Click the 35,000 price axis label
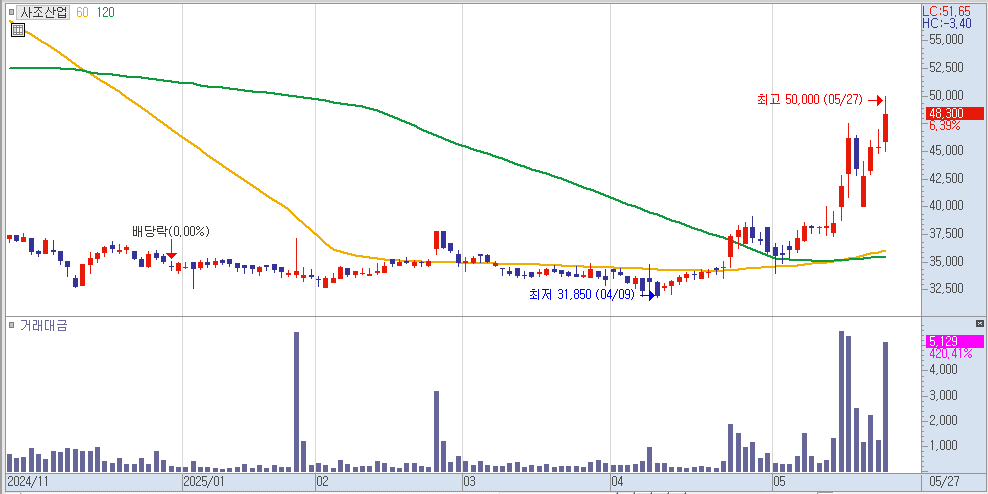 947,261
